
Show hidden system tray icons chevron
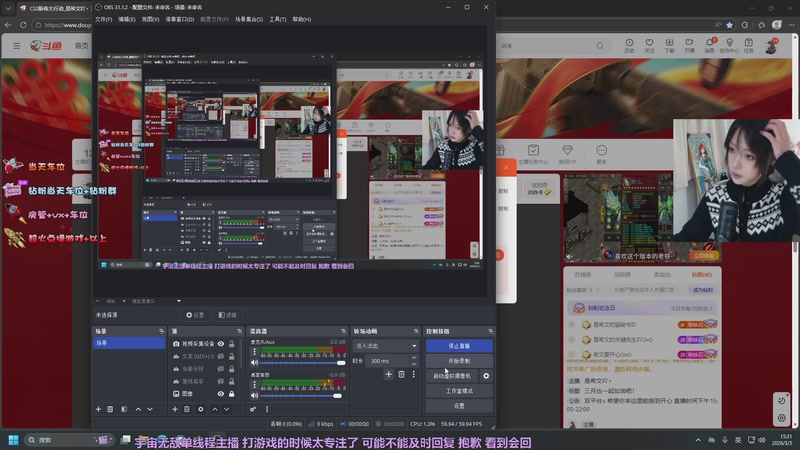(698, 440)
